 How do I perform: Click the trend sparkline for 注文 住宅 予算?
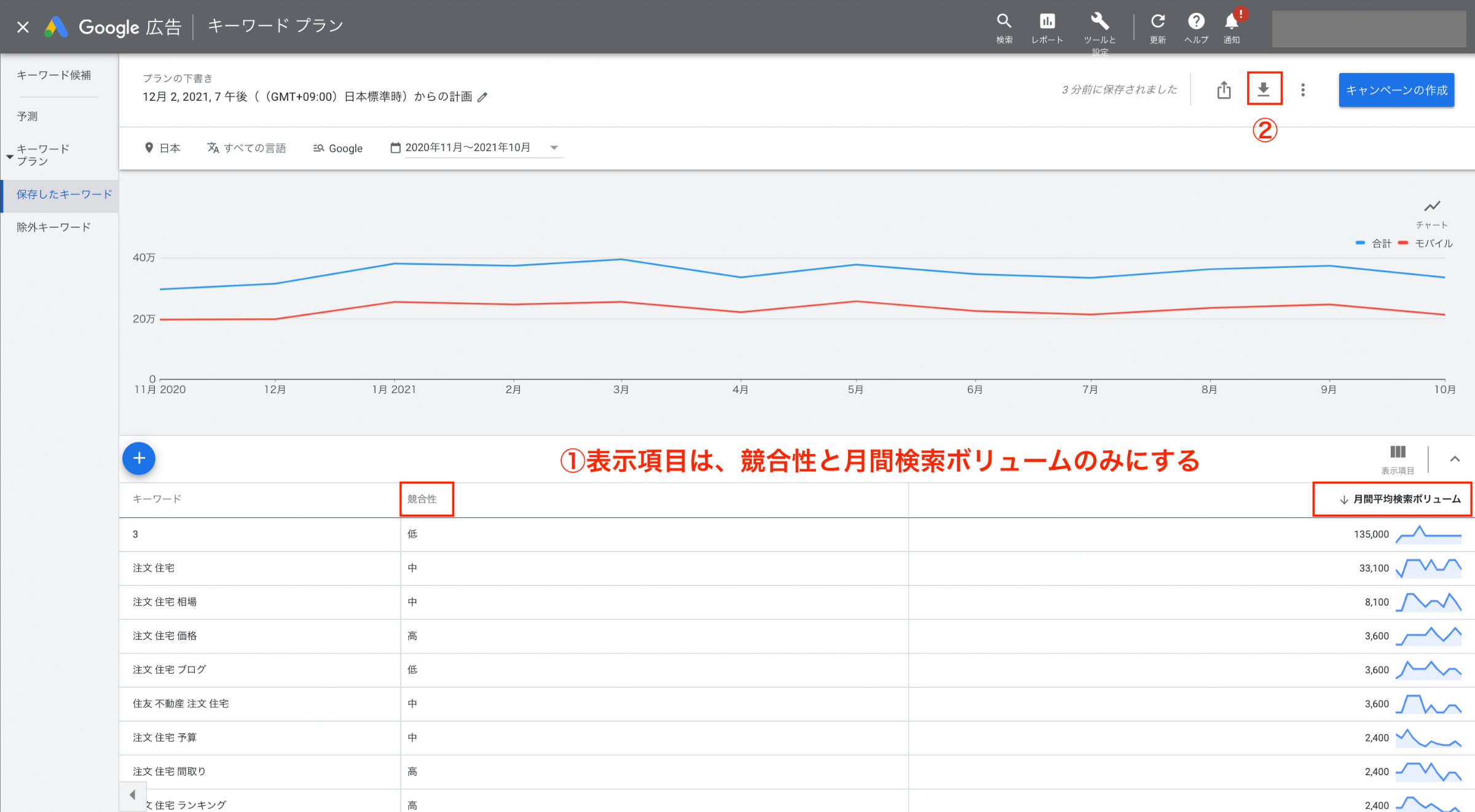[1429, 737]
